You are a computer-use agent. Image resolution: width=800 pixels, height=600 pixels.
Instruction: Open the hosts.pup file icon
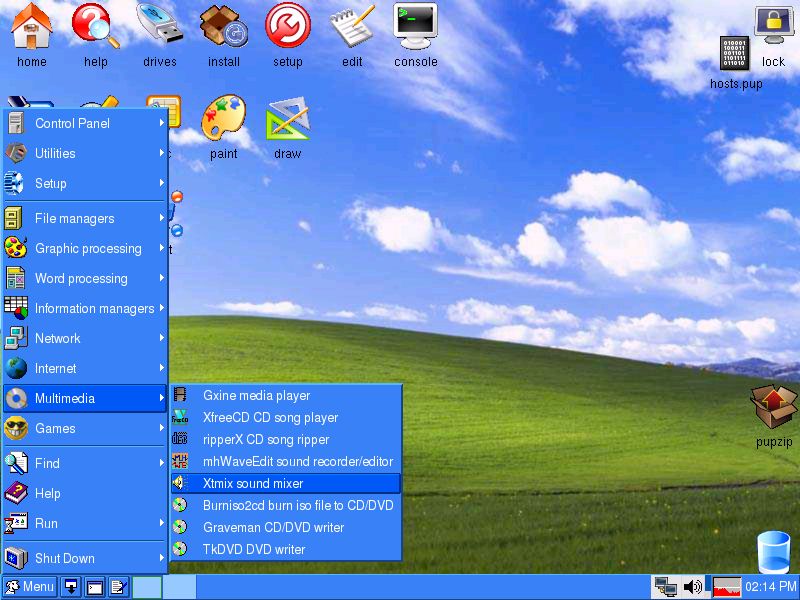pos(735,53)
